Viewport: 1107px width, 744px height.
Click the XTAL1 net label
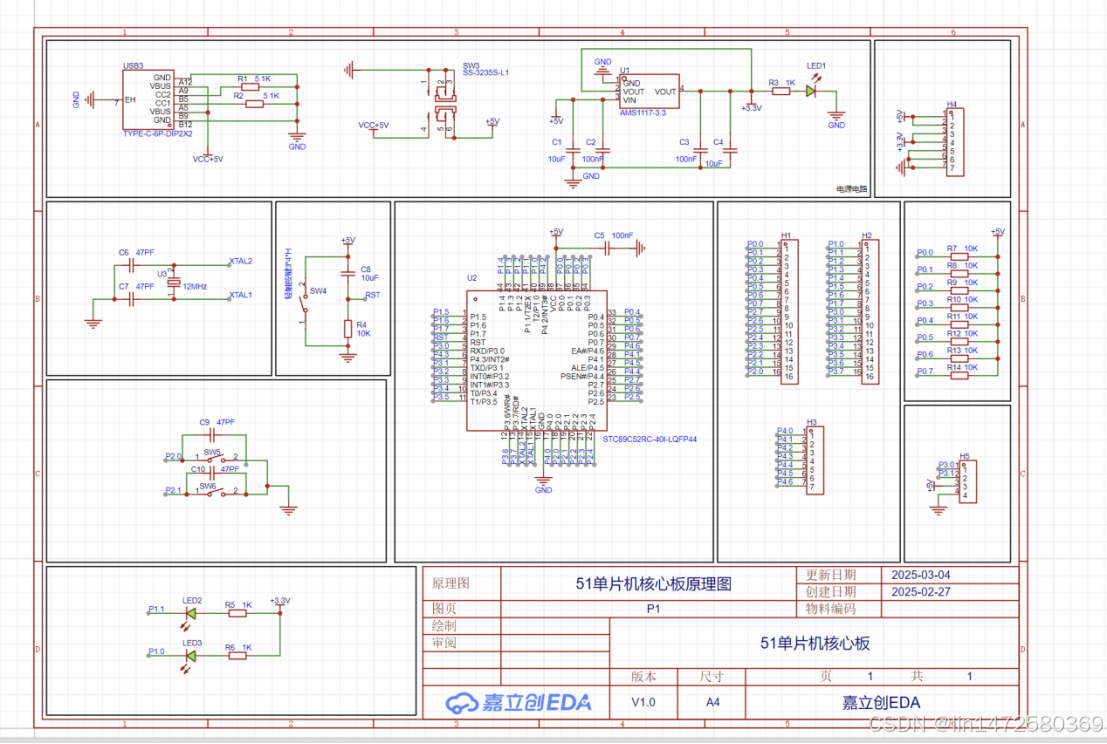[x=241, y=295]
